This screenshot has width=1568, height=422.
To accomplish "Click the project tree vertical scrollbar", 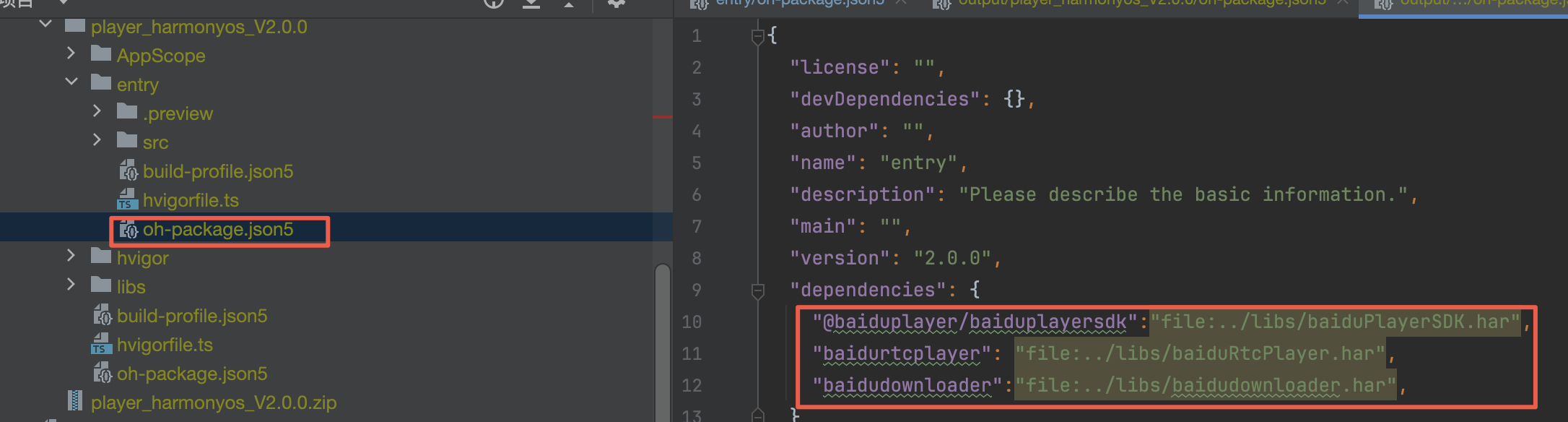I will pyautogui.click(x=662, y=340).
